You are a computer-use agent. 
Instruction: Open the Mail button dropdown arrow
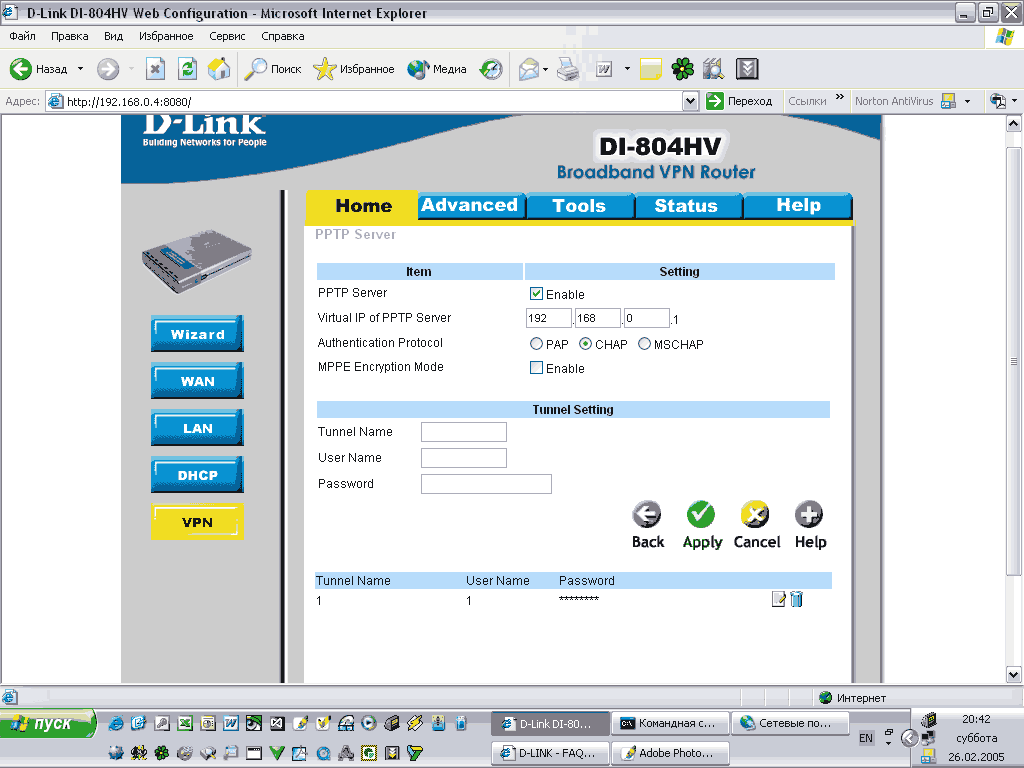click(x=545, y=69)
